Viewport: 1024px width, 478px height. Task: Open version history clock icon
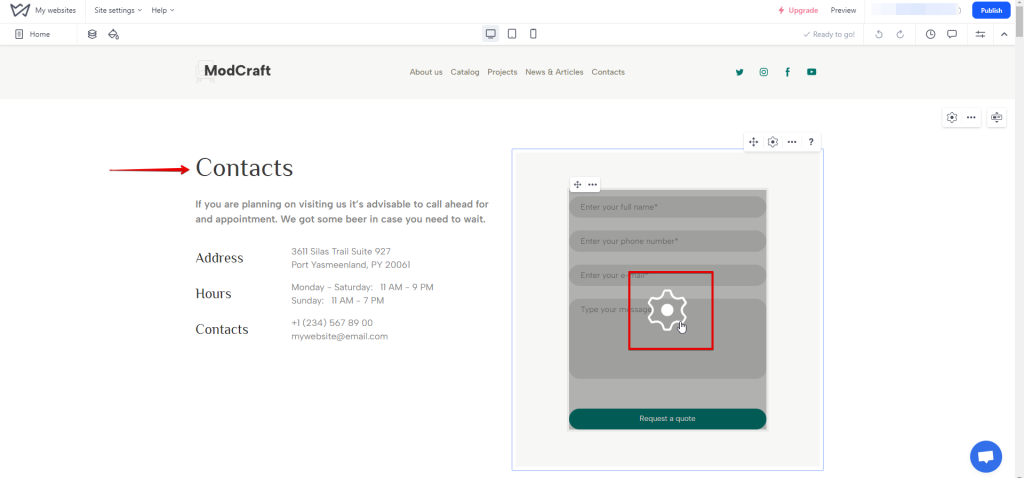click(x=930, y=34)
